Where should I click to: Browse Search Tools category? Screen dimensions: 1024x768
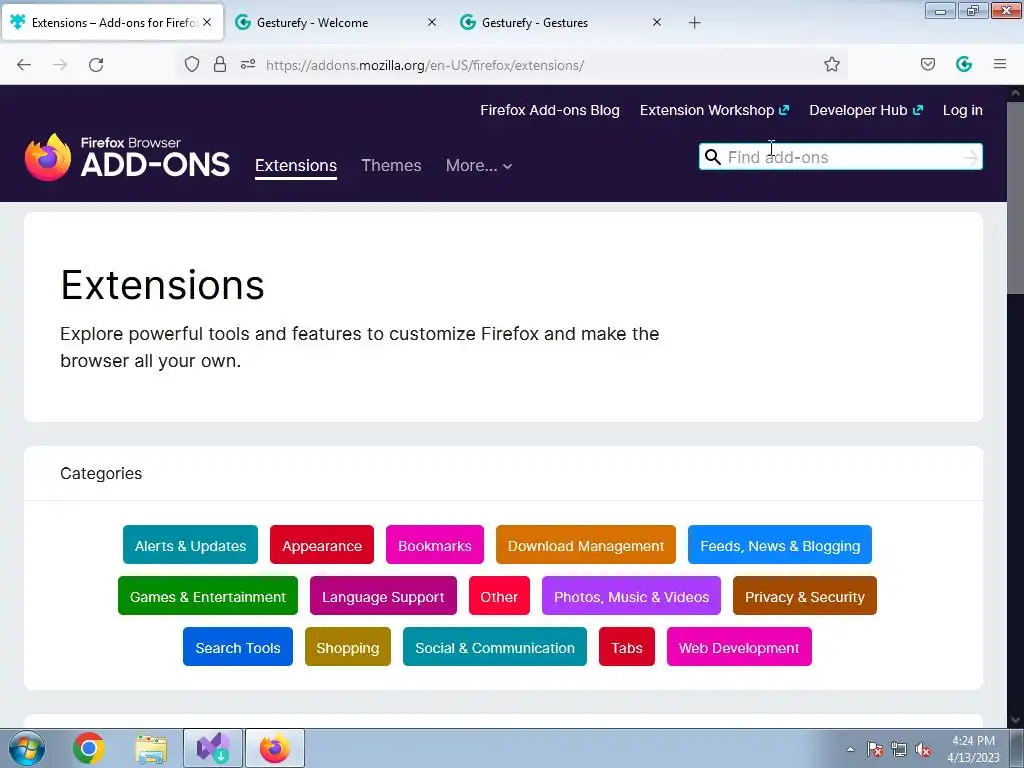[x=238, y=647]
